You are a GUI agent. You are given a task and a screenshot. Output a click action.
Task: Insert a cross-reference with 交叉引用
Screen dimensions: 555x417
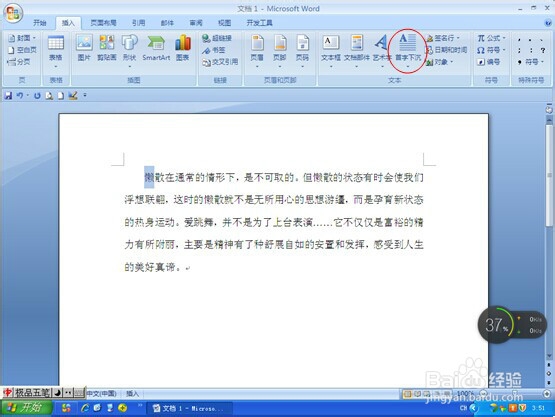[220, 62]
